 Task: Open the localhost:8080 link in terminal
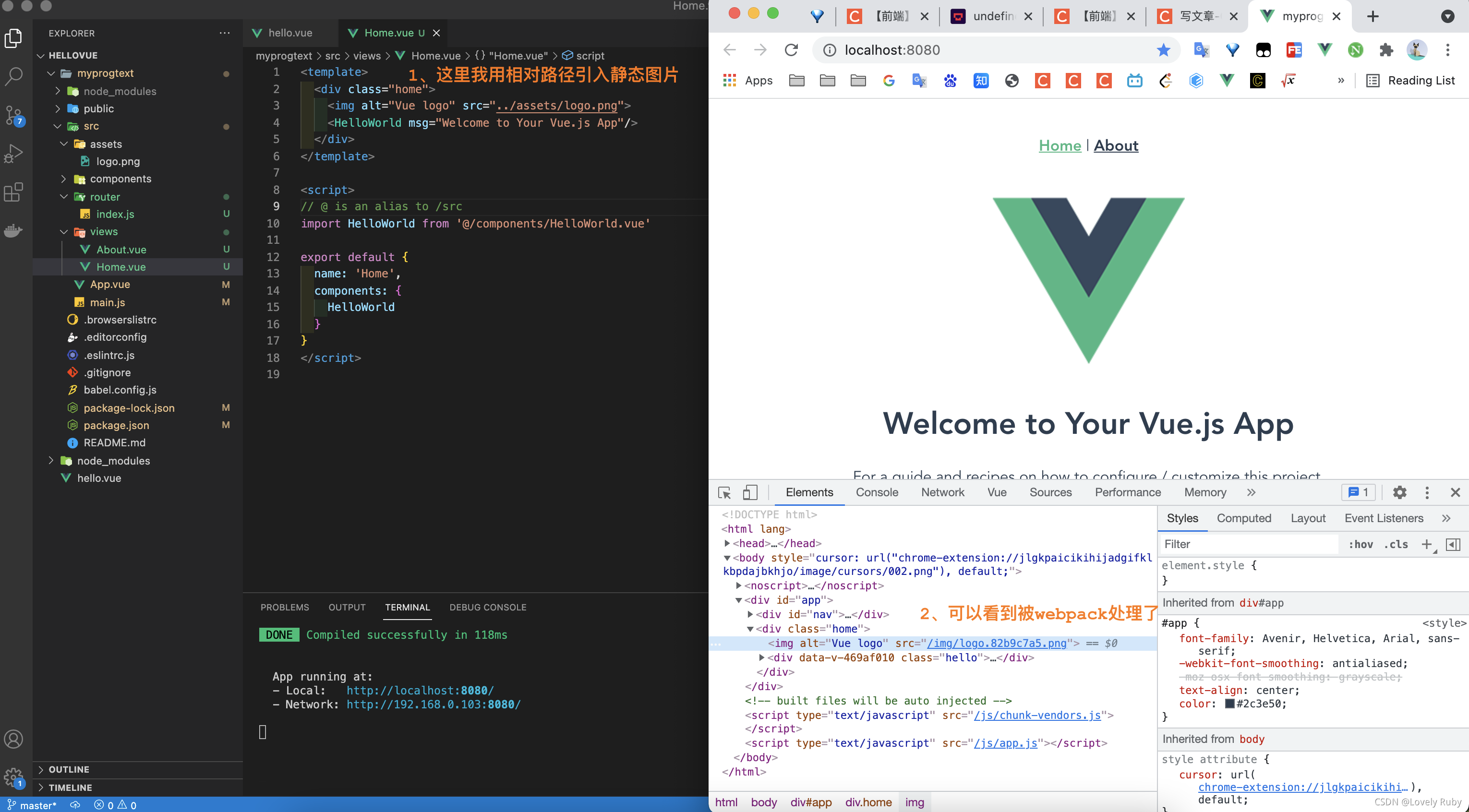tap(420, 691)
